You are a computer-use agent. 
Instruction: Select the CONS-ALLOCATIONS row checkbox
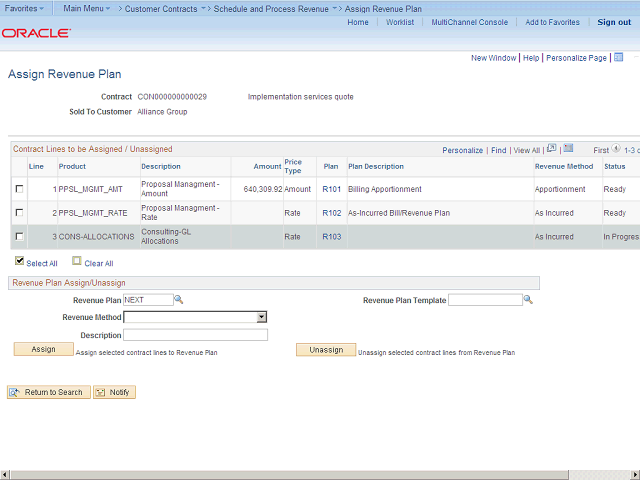[x=19, y=237]
